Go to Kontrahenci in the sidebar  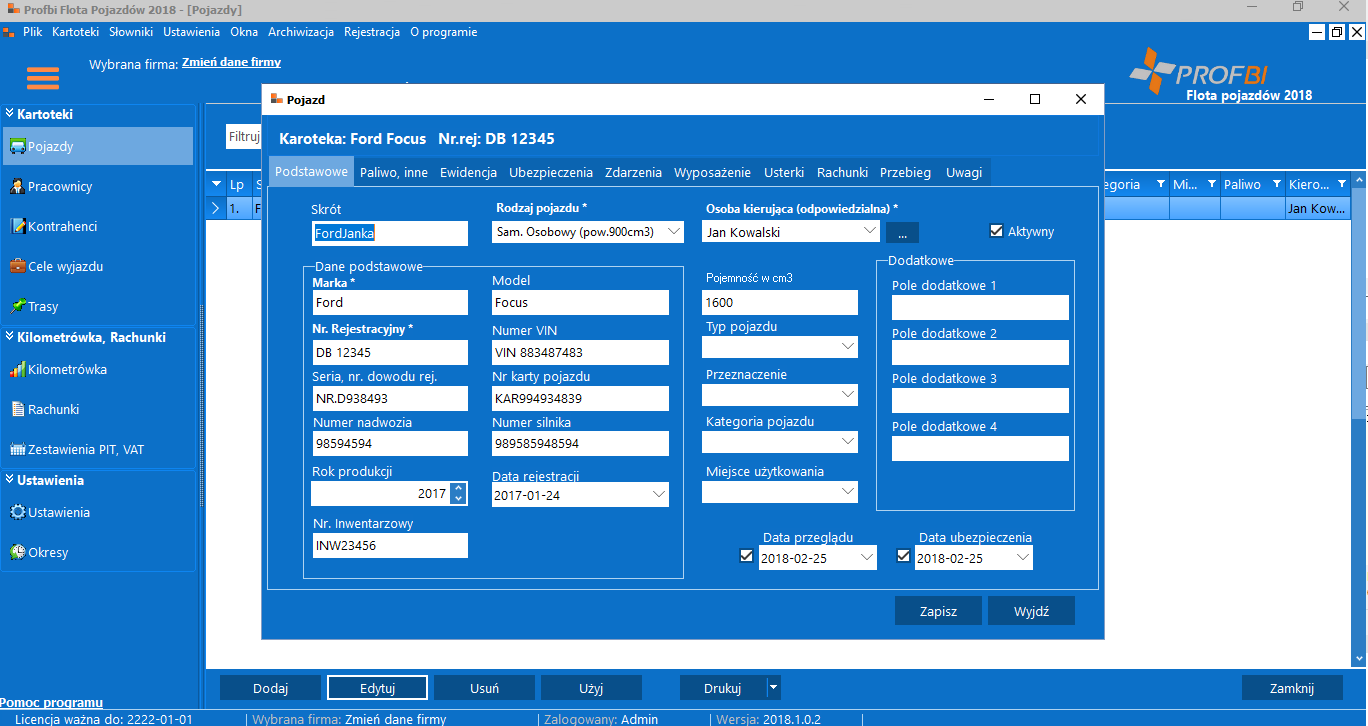tap(98, 226)
